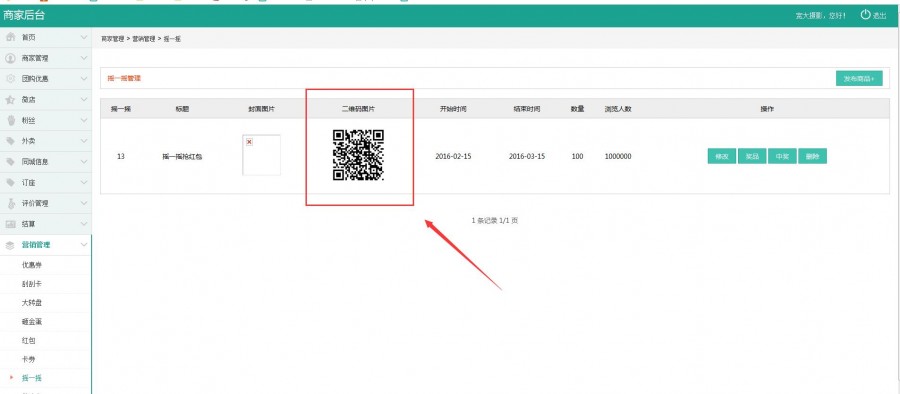Open 砸金蛋 submenu item
This screenshot has height=394, width=900.
tap(32, 322)
